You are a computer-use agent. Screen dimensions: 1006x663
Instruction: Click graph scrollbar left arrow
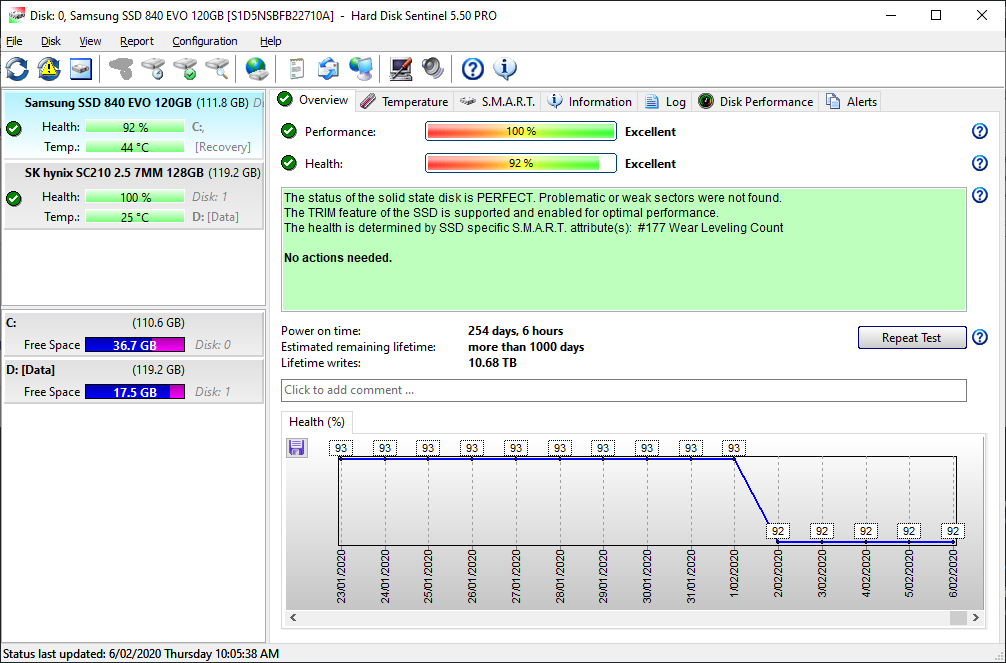click(293, 617)
